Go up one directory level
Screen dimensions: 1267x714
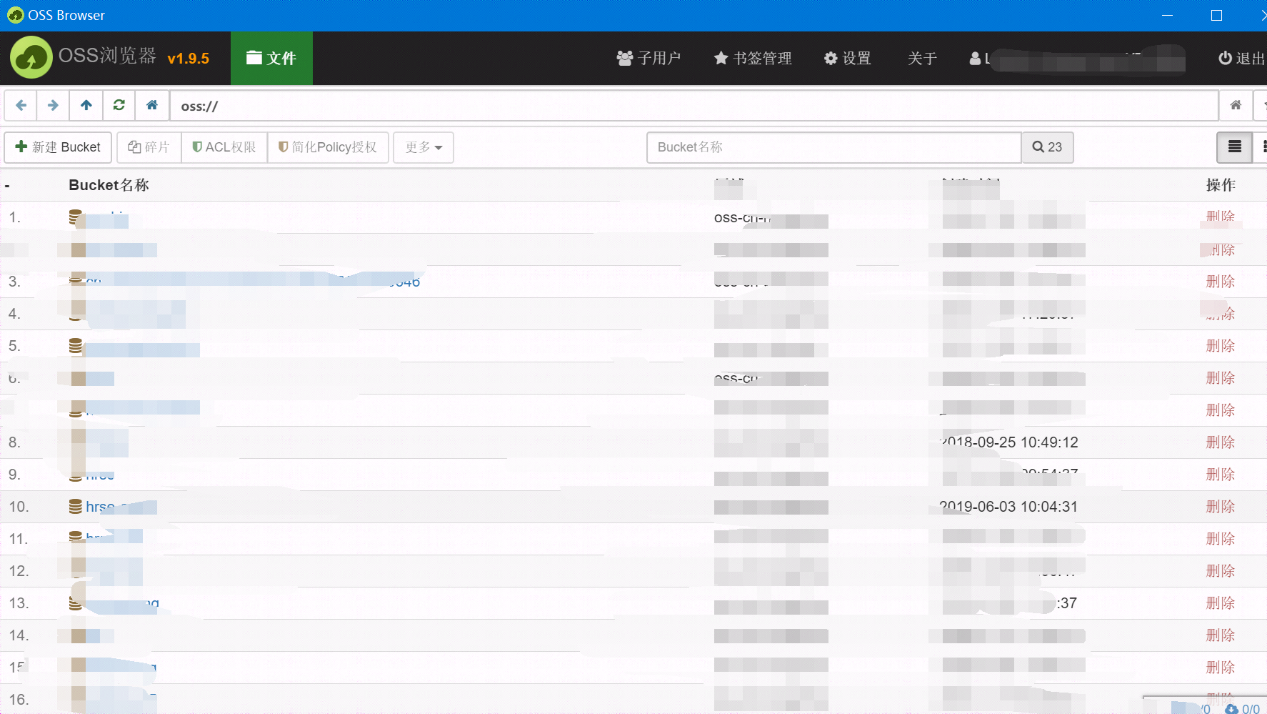click(x=85, y=105)
